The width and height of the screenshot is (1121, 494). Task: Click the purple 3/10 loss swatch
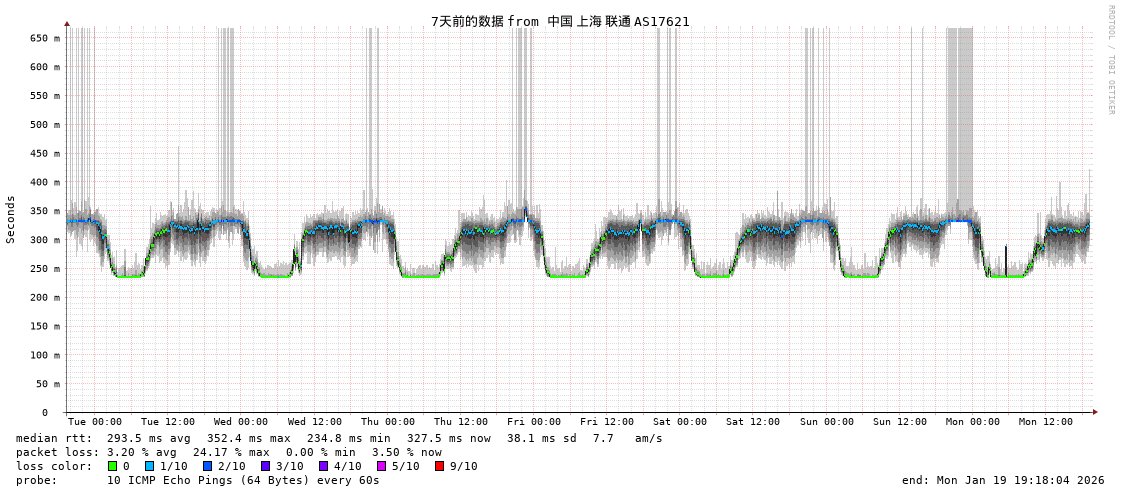point(265,466)
